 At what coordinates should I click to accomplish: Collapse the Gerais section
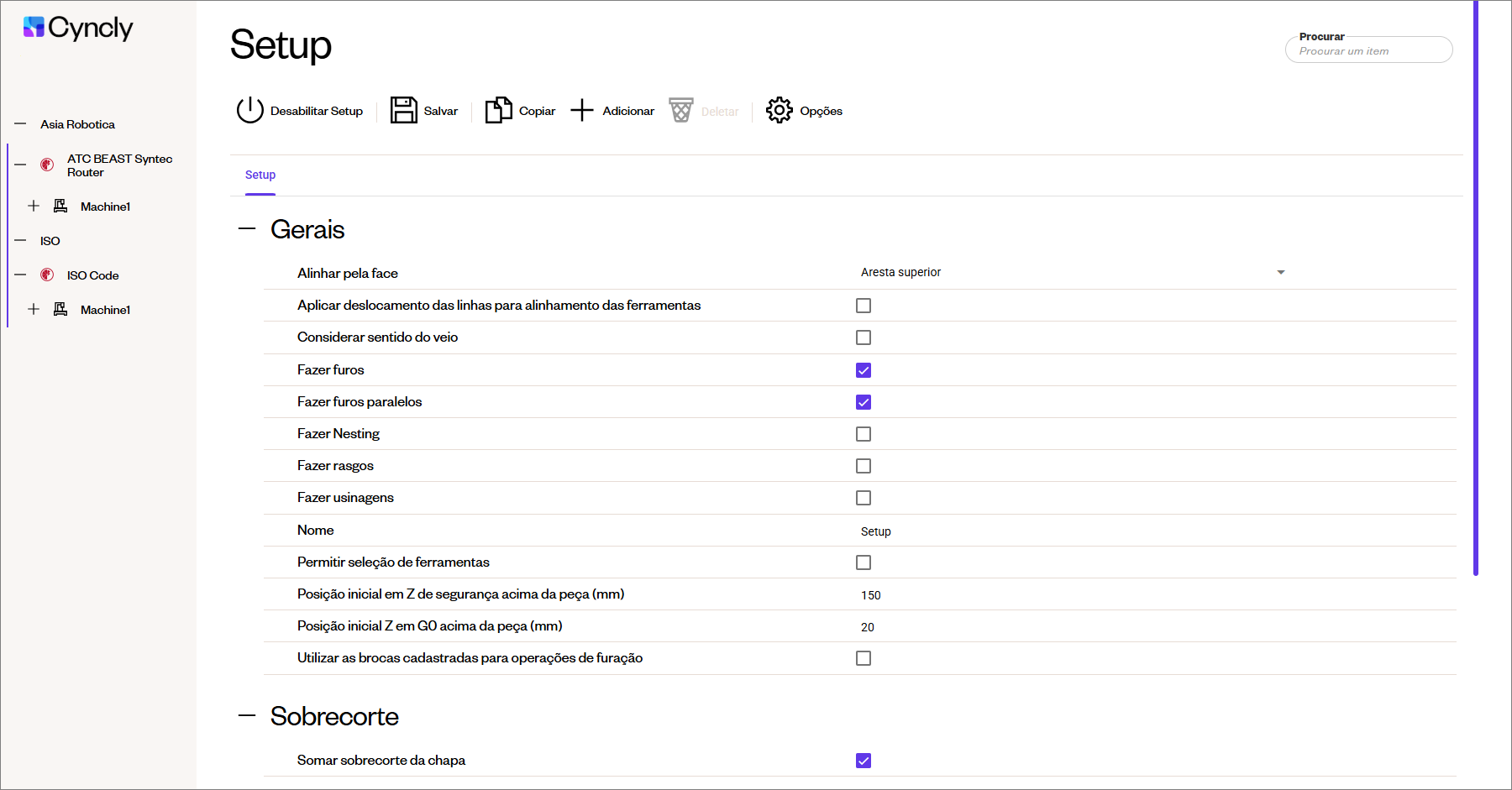tap(247, 228)
